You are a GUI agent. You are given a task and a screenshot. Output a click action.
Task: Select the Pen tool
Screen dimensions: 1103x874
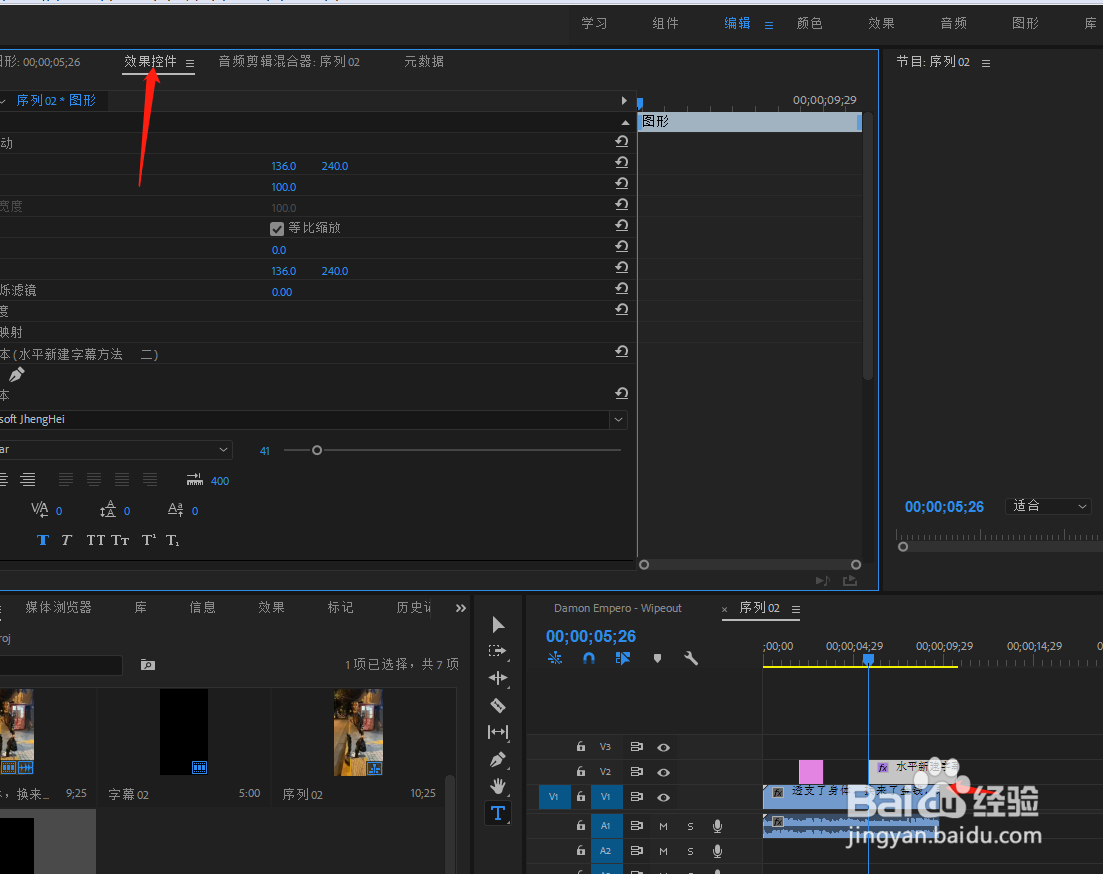coord(498,759)
